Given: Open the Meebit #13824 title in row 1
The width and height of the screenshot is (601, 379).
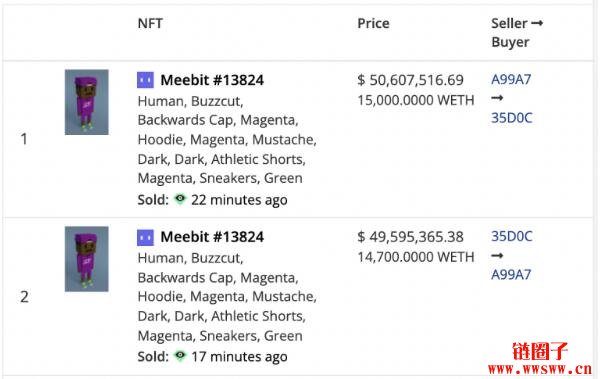Looking at the screenshot, I should point(212,80).
